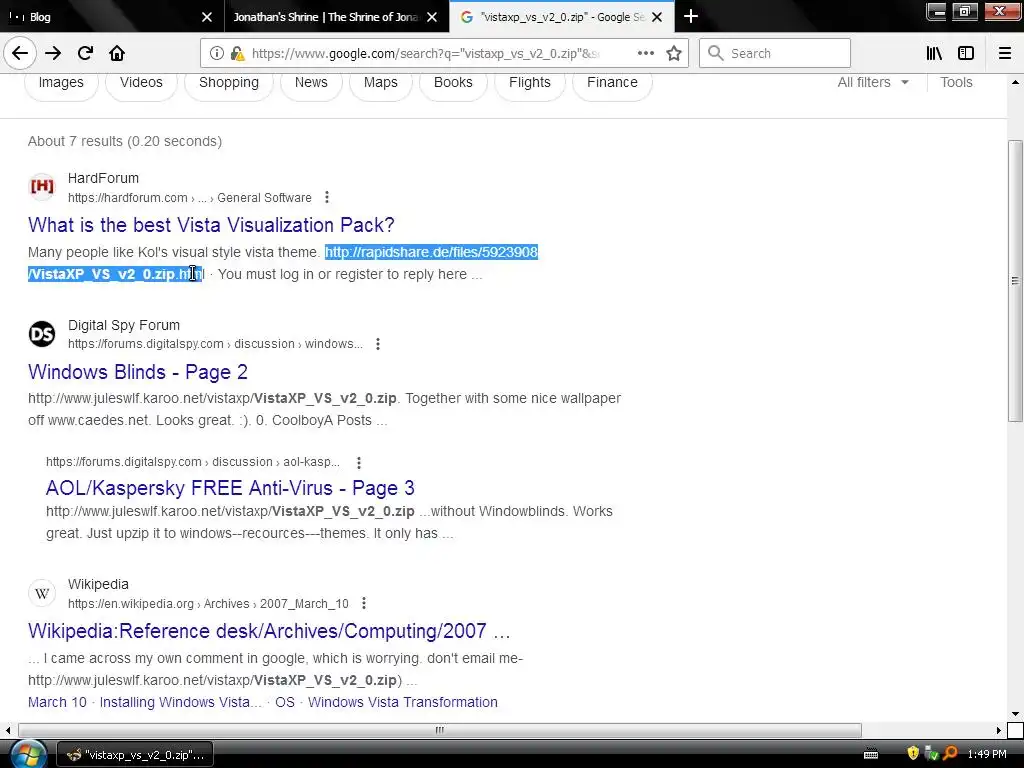Click the vertical scrollbar thumb
The image size is (1024, 768).
click(1015, 281)
